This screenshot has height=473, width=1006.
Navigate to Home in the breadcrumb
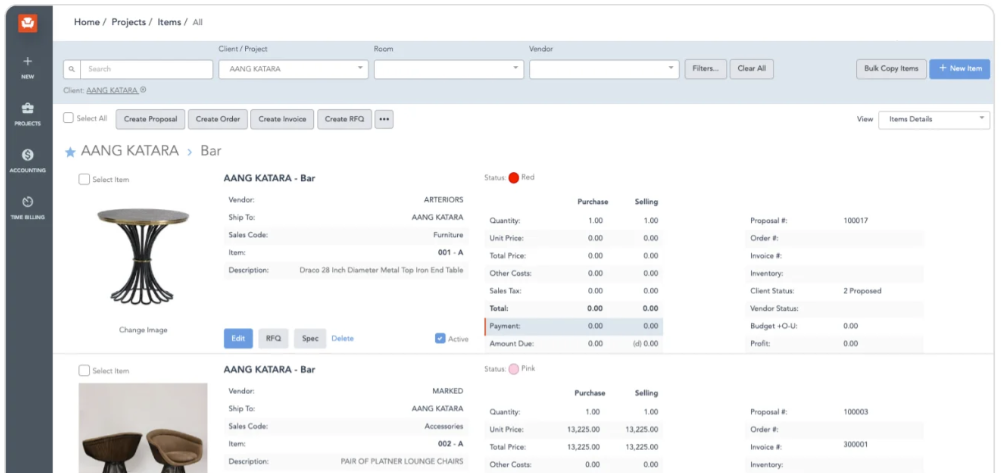point(87,21)
